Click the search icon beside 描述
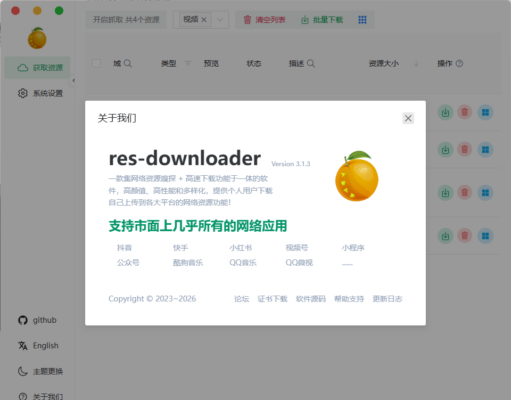 [311, 63]
